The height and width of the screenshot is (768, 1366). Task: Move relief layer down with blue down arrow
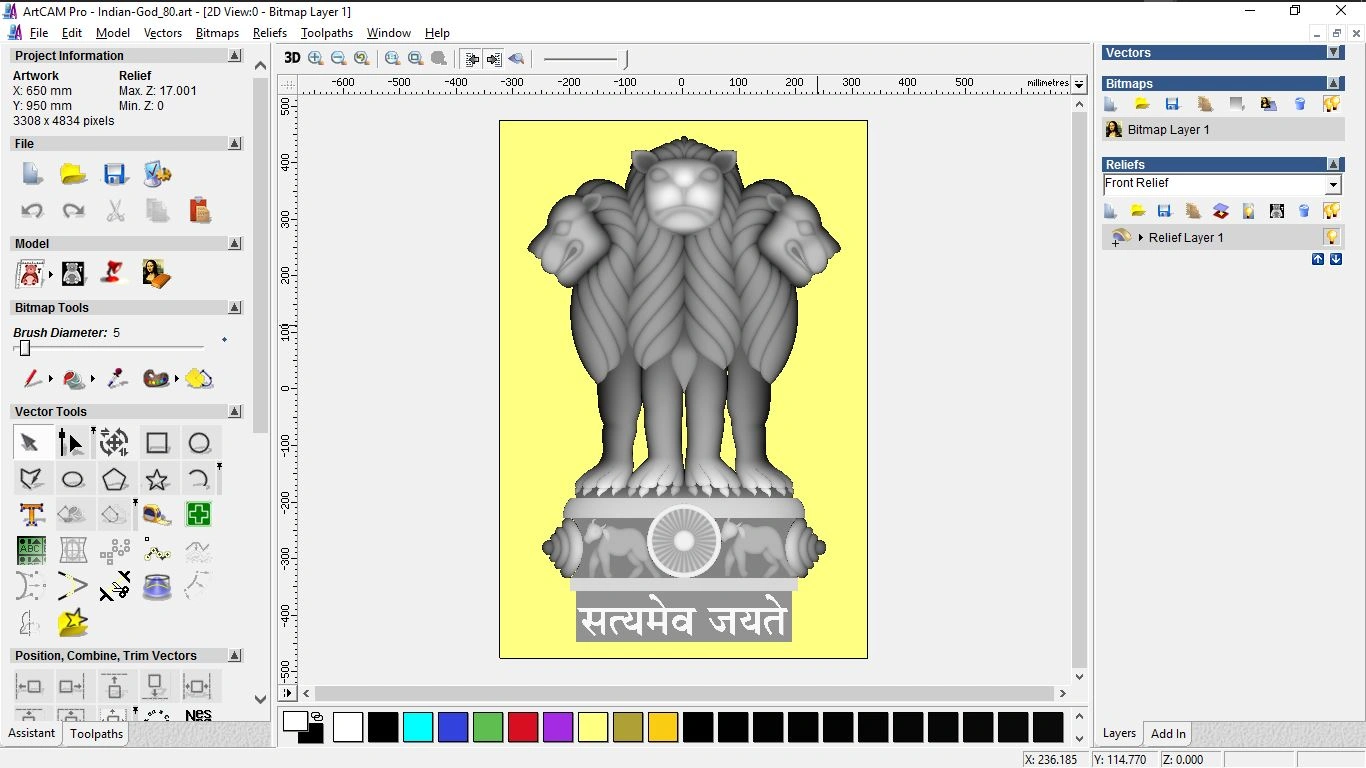1335,259
